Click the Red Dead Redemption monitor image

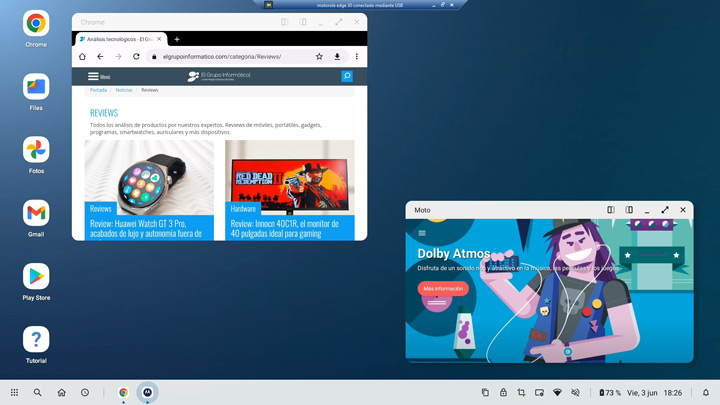coord(290,177)
